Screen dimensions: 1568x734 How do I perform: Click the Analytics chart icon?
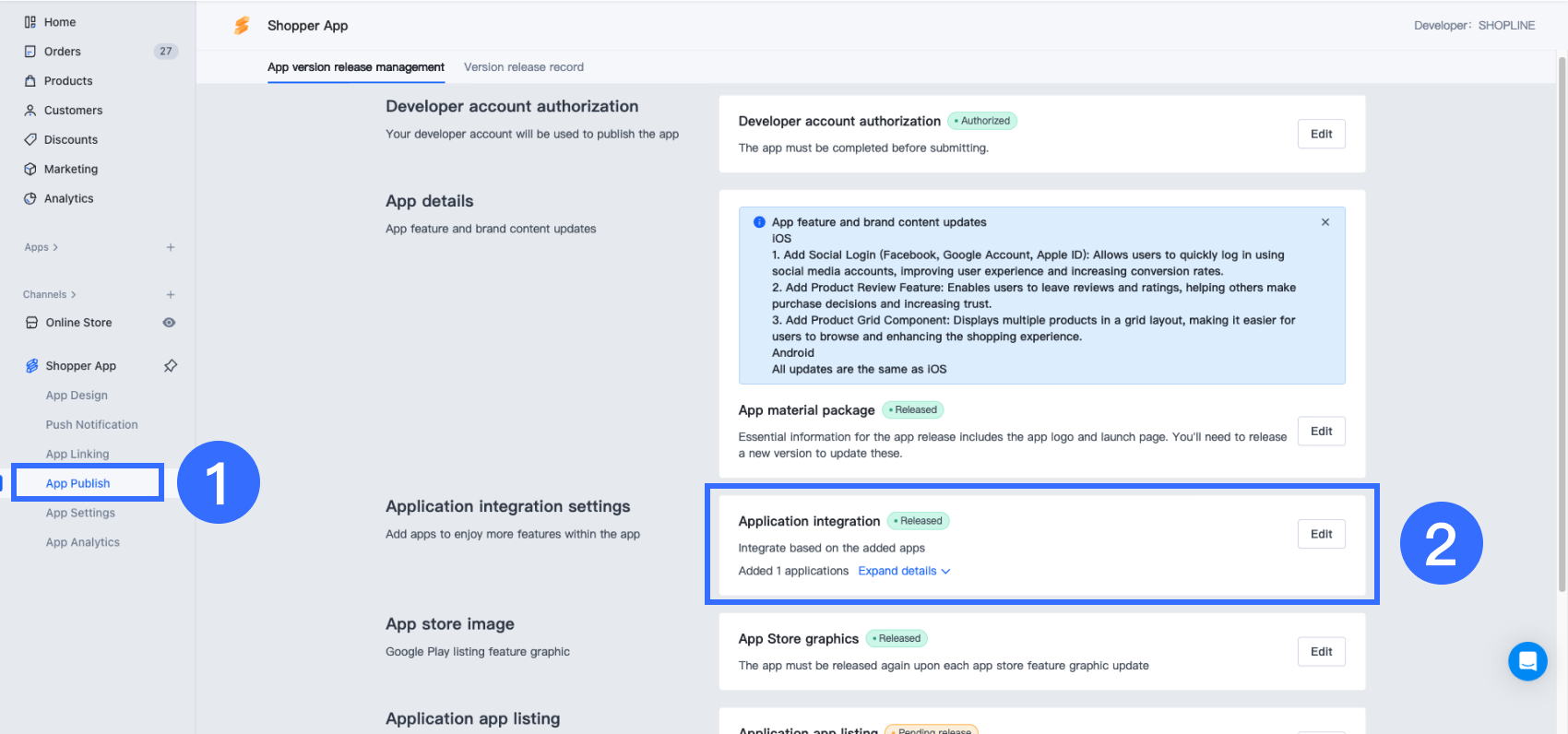pos(30,199)
